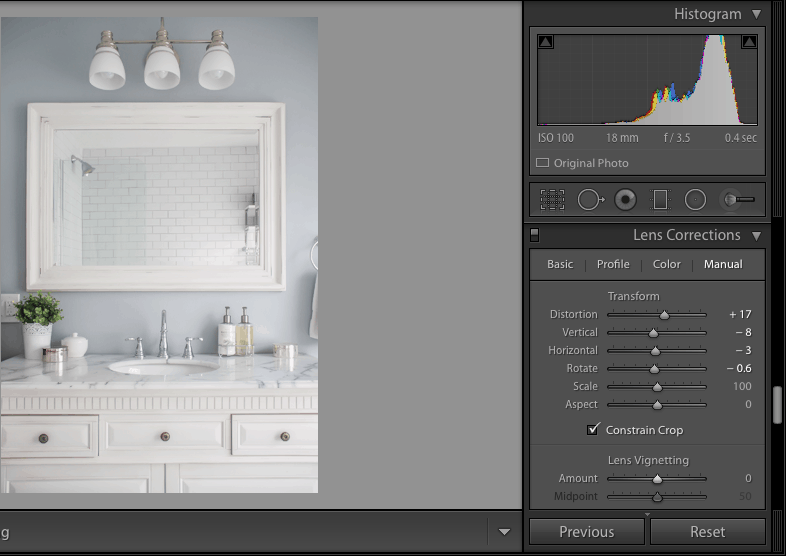
Task: Toggle highlight clipping indicator in histogram
Action: pos(749,42)
